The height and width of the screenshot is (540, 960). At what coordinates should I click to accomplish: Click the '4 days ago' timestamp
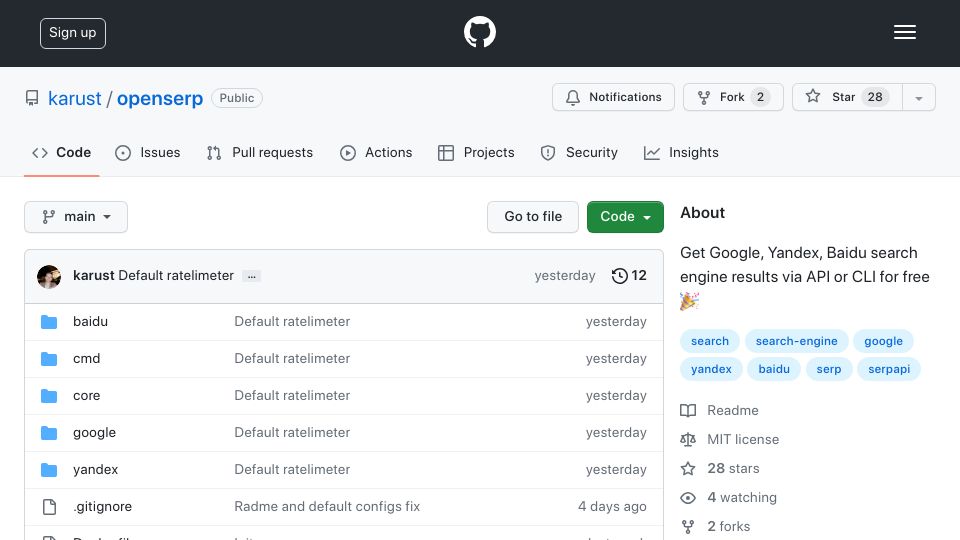[x=612, y=506]
